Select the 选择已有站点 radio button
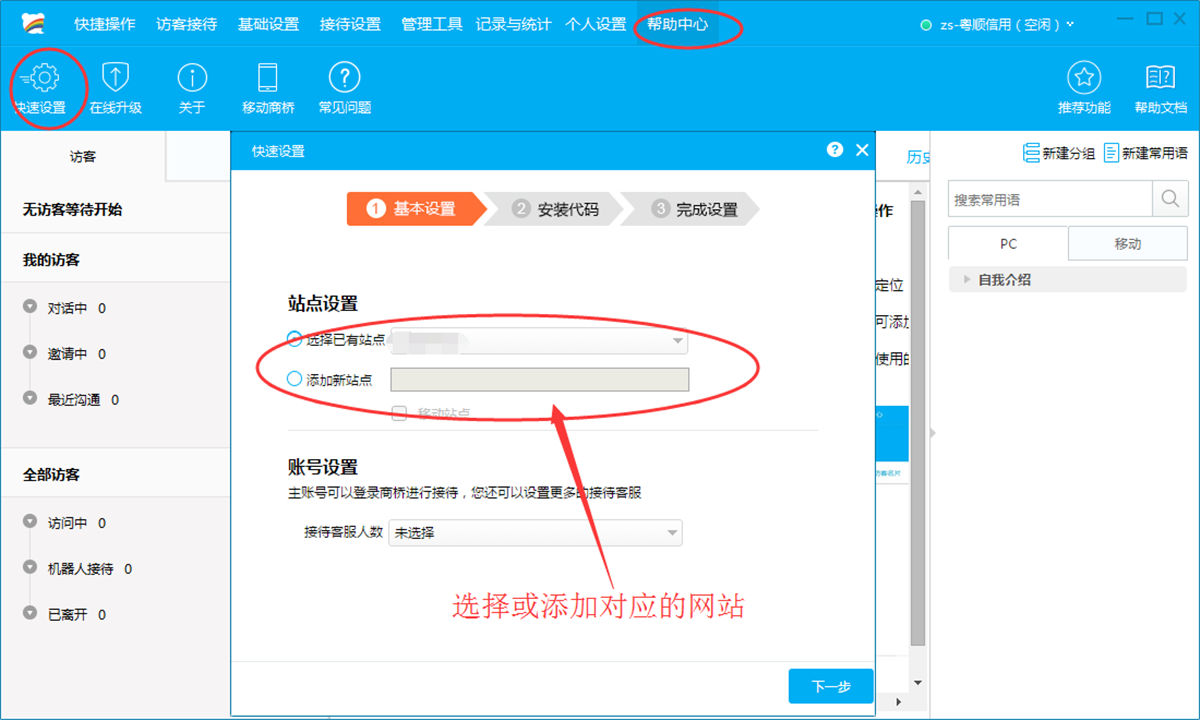 [294, 340]
